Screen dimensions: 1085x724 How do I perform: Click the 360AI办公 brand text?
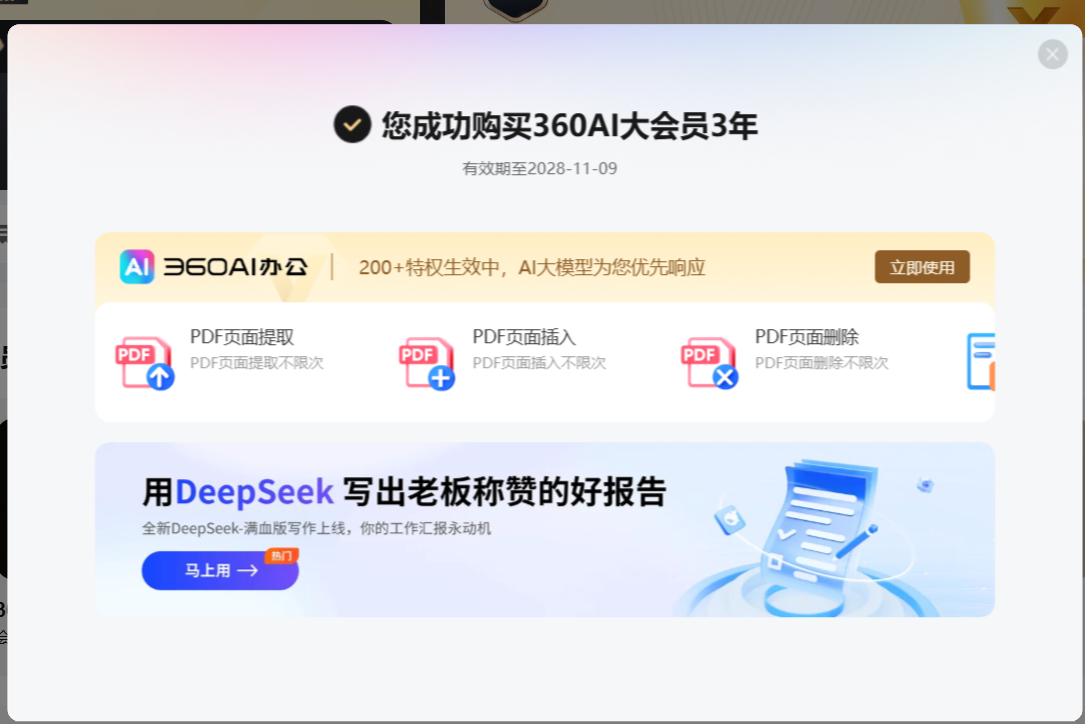point(235,267)
